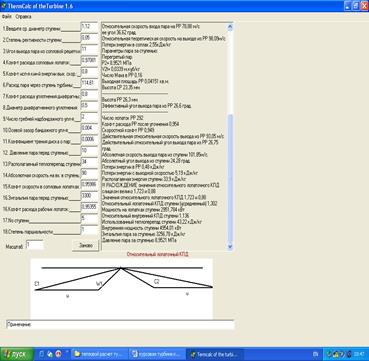Click the Пуск start button
The height and width of the screenshot is (361, 369).
(17, 354)
